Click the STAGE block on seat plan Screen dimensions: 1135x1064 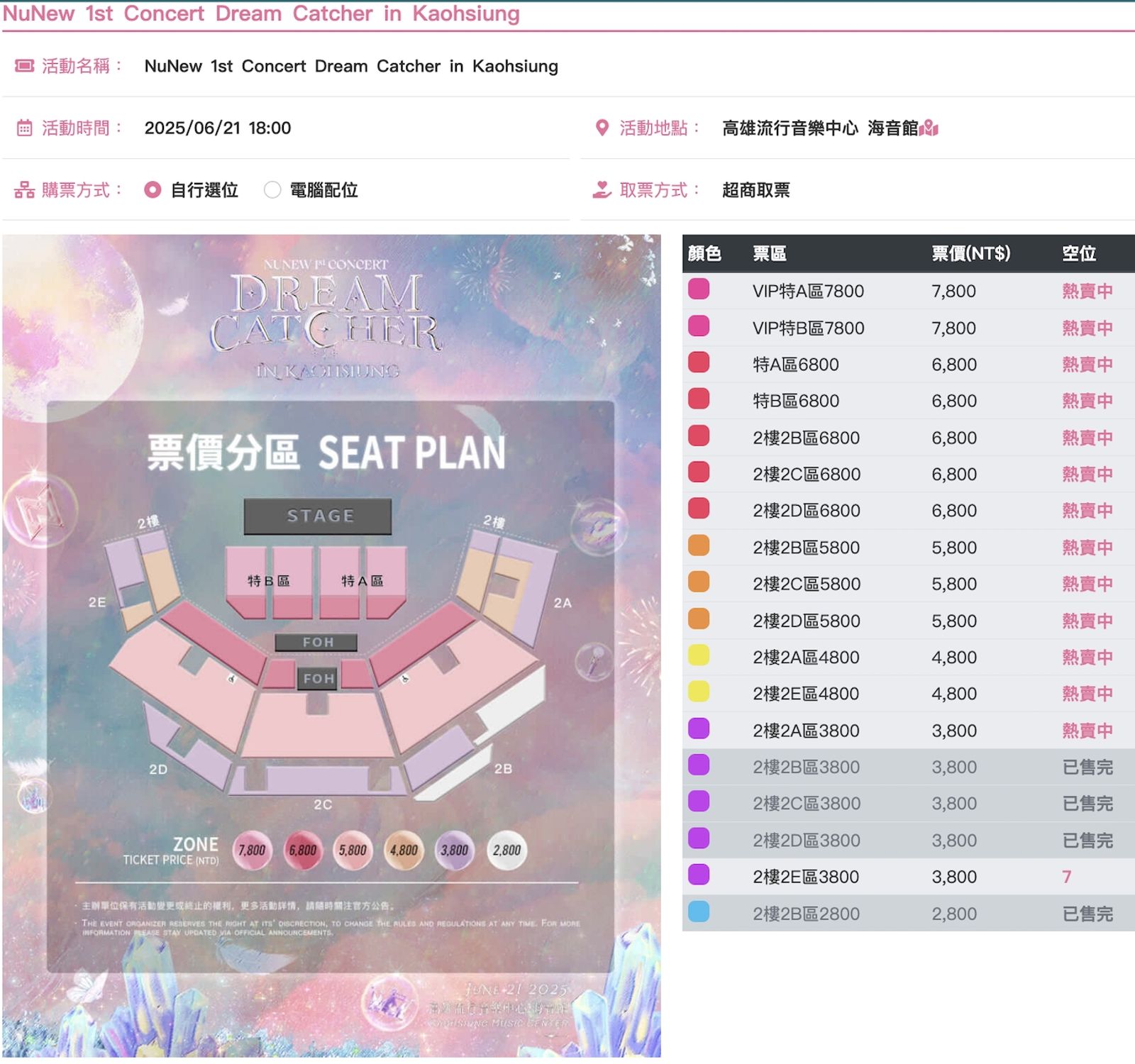pos(318,516)
